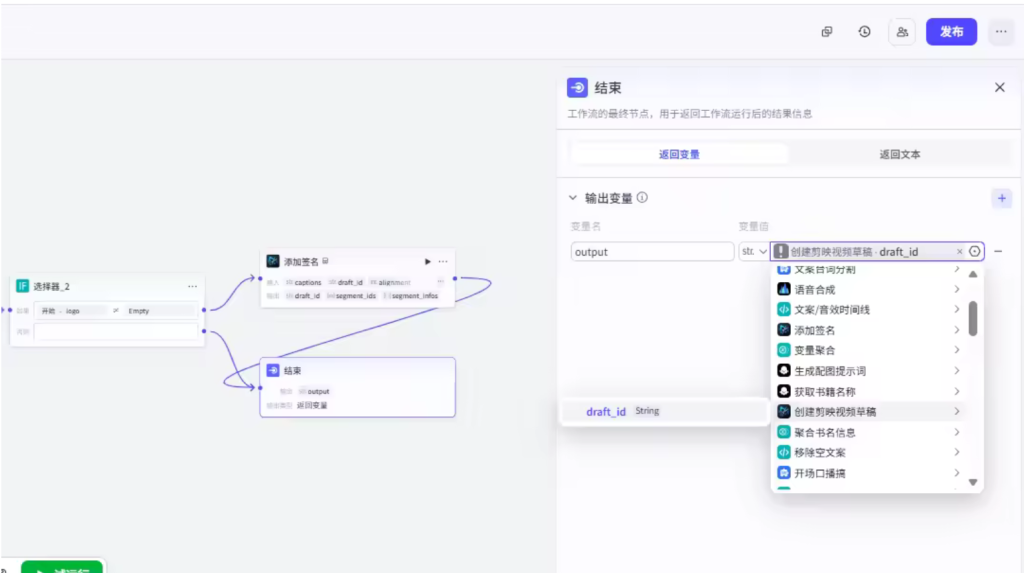Click the duplicate workflow icon in header
The width and height of the screenshot is (1024, 573).
pos(827,32)
